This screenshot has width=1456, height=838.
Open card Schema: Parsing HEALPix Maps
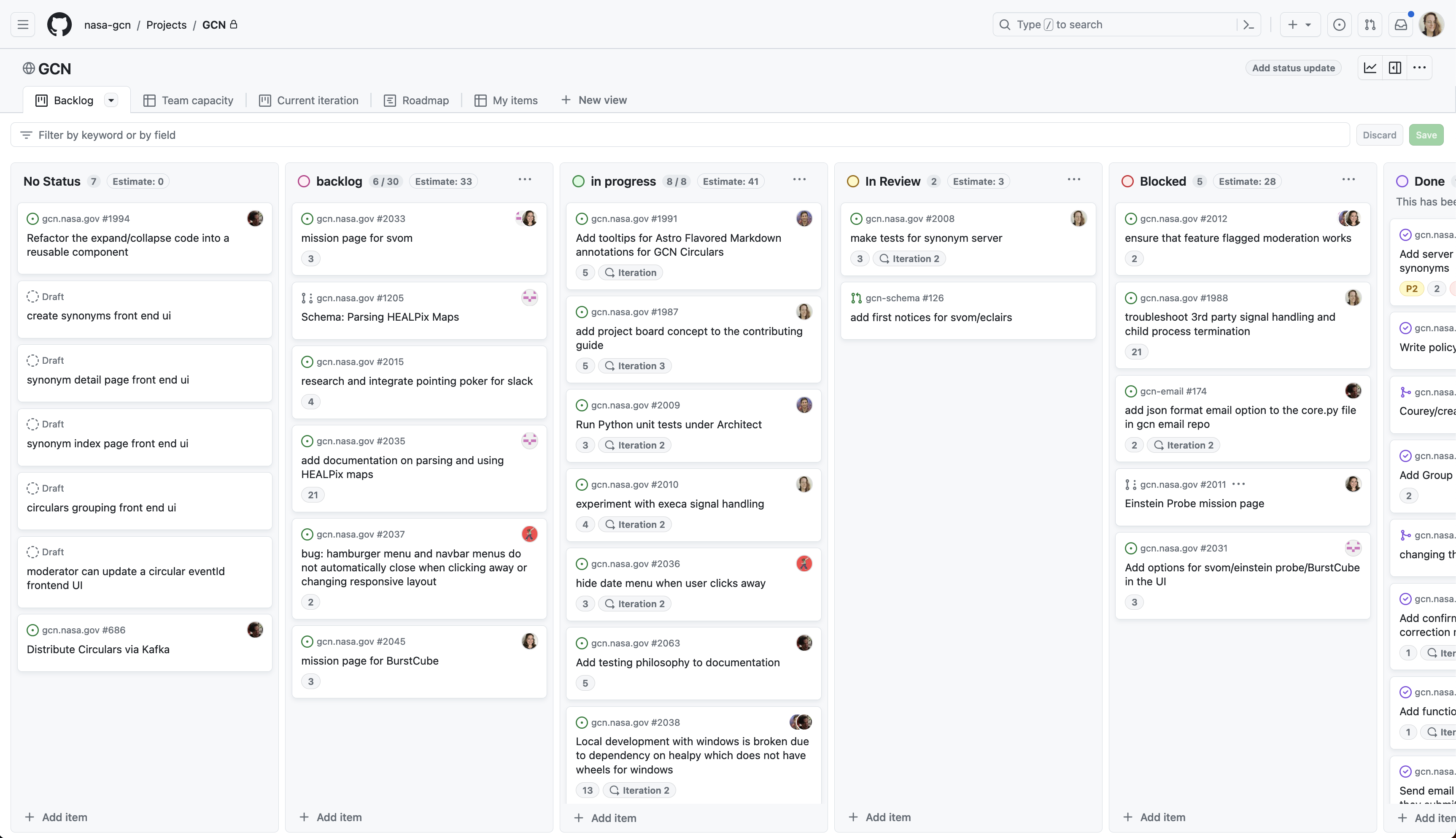click(380, 317)
